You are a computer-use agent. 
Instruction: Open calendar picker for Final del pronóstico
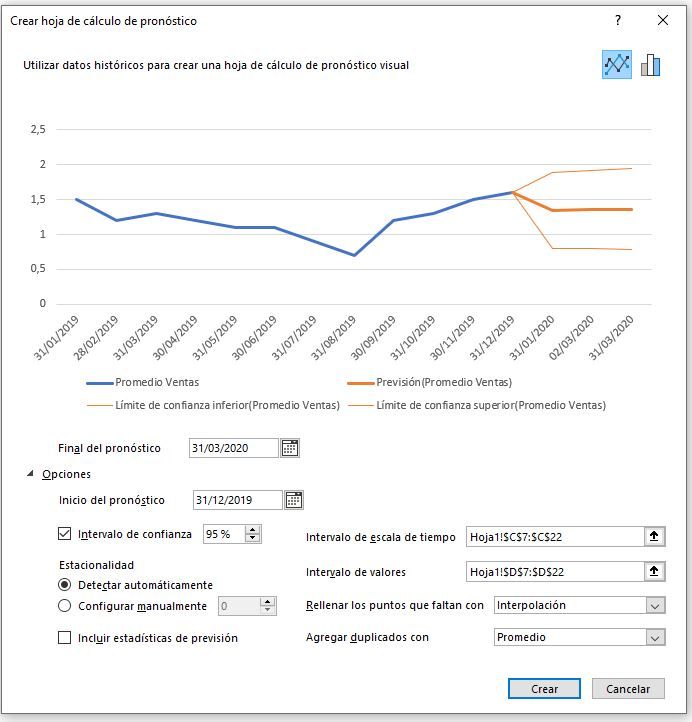pos(290,448)
